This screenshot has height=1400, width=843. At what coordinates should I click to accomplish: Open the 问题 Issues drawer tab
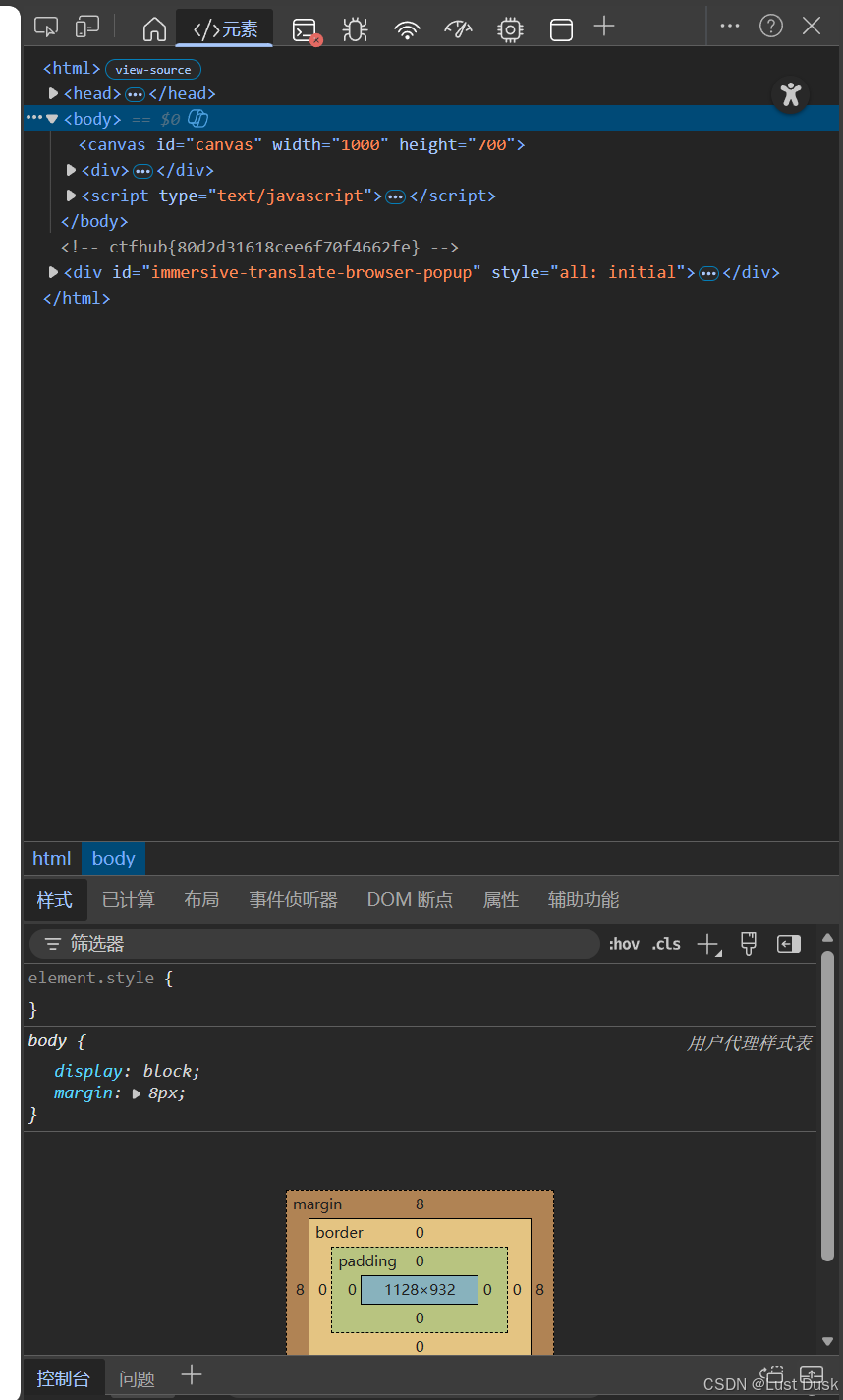pyautogui.click(x=138, y=1378)
